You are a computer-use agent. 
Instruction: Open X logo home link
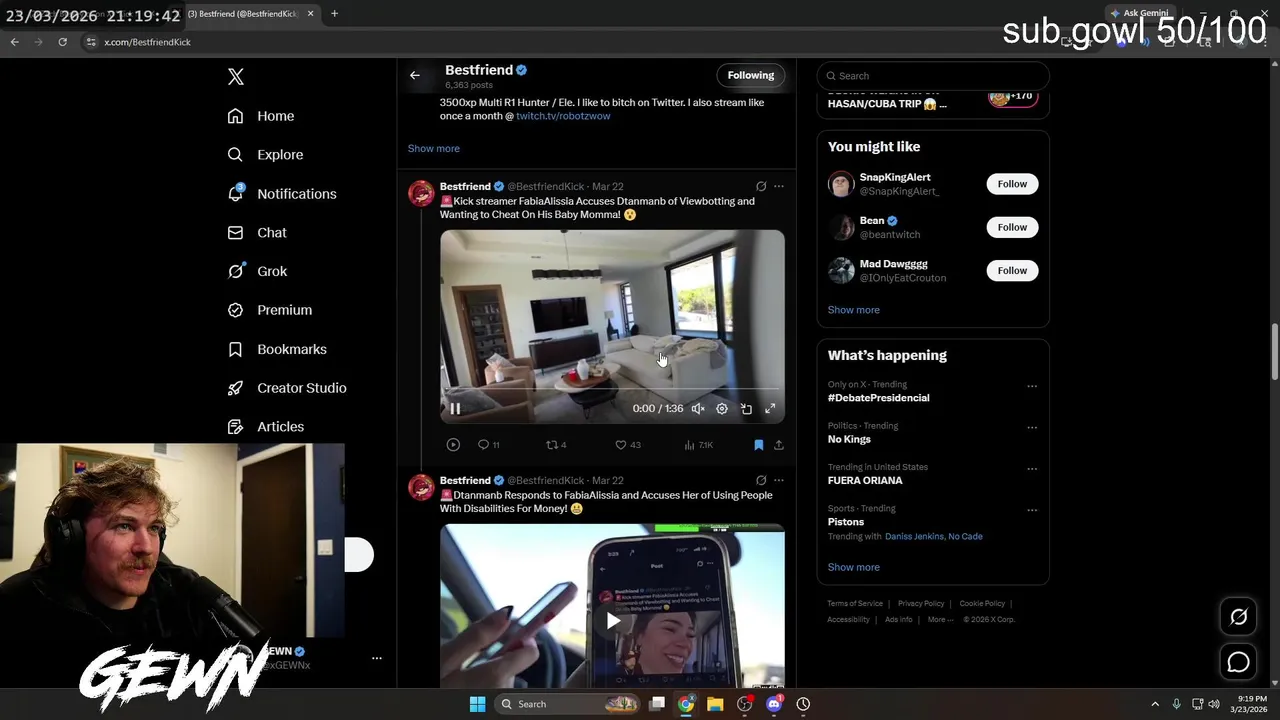pos(235,77)
